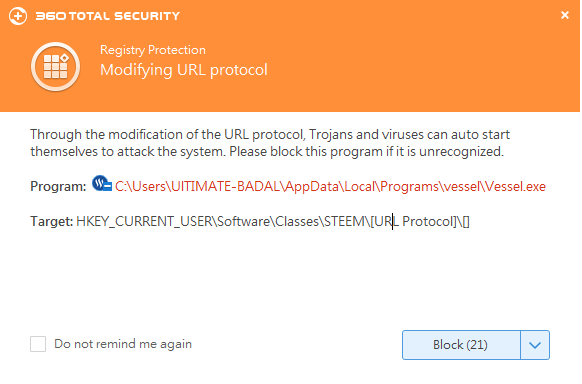582x384 pixels.
Task: Click the Trojans and viruses warning paragraph
Action: 270,143
